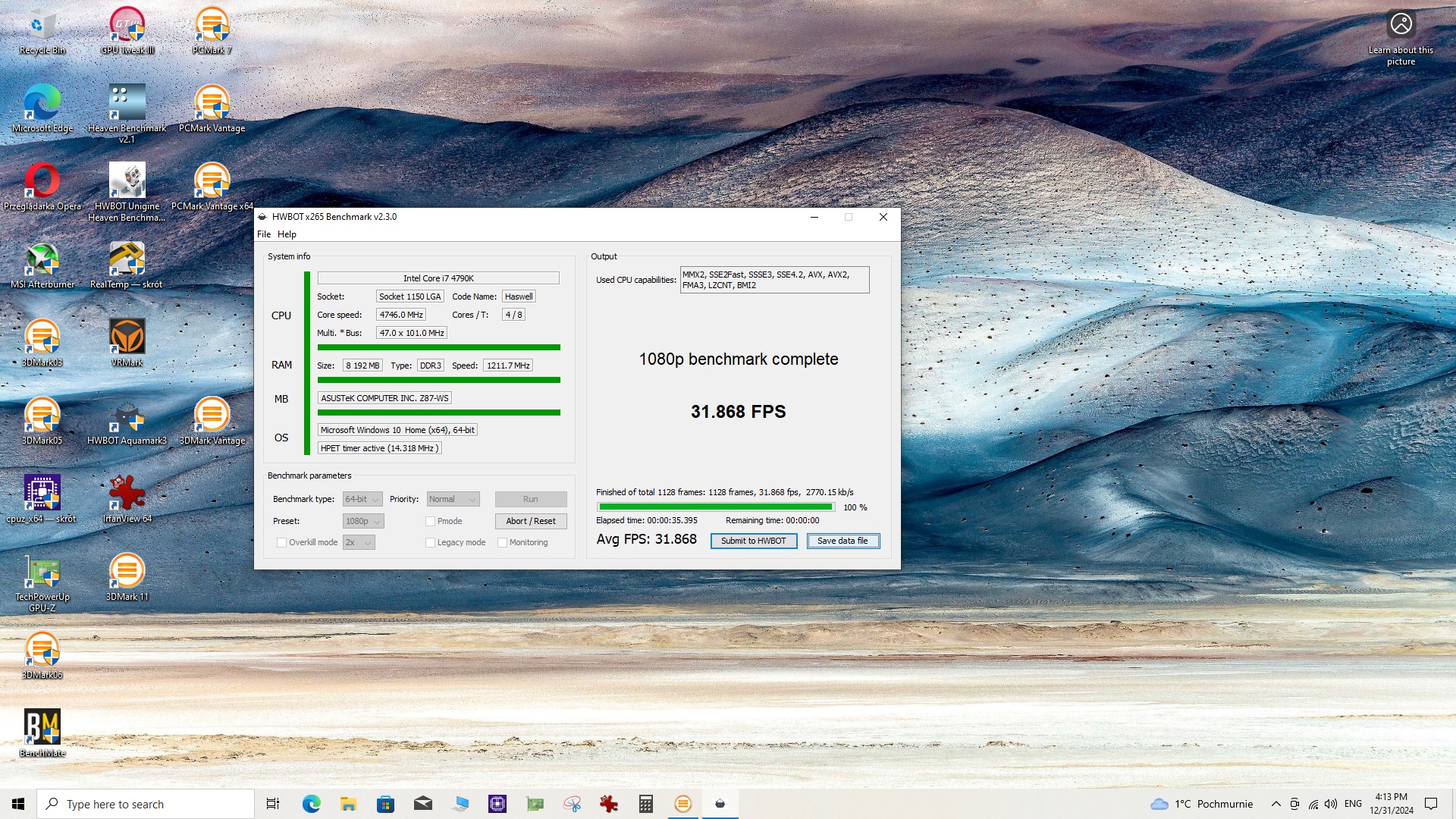This screenshot has height=819, width=1456.
Task: Enable the Legacy mode checkbox
Action: 430,542
